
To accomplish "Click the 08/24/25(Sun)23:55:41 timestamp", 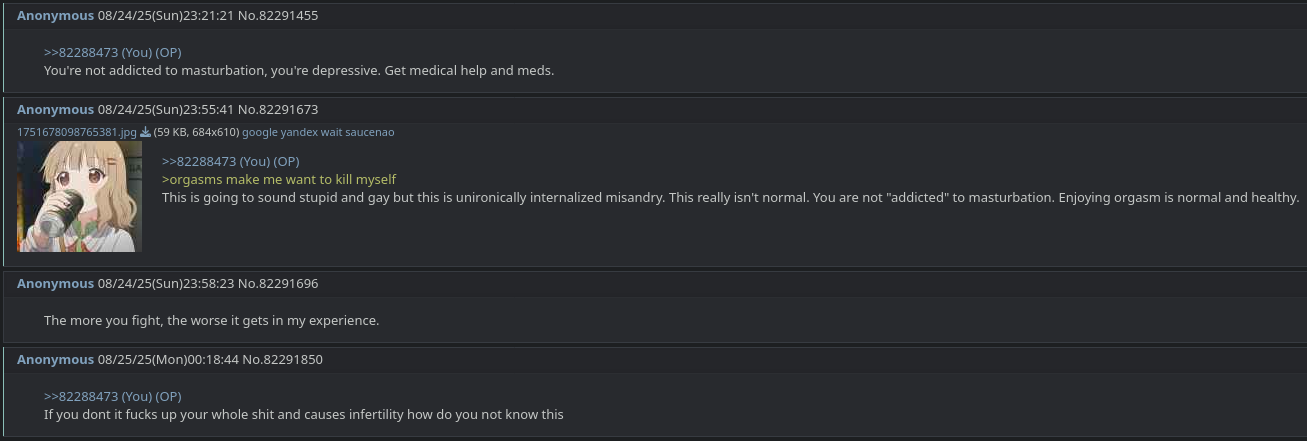I will pyautogui.click(x=166, y=109).
